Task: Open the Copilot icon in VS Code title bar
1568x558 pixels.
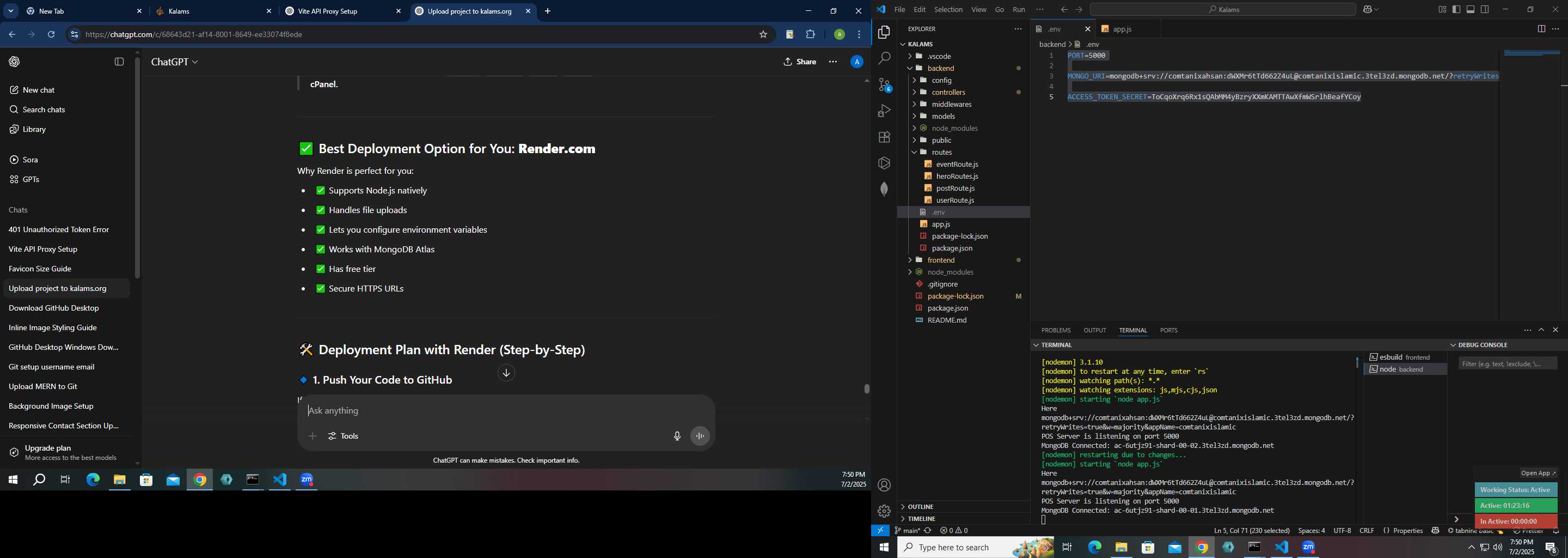Action: pyautogui.click(x=1367, y=9)
